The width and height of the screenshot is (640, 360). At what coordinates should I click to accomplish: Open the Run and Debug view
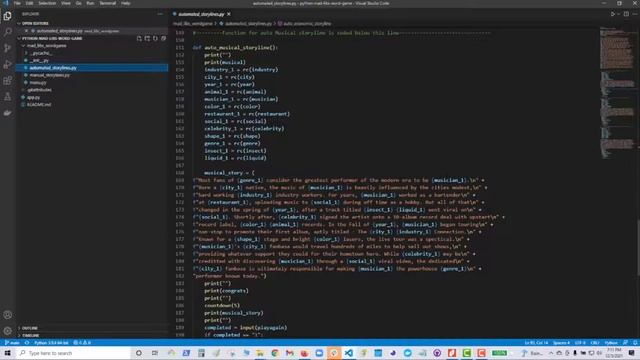coord(7,64)
